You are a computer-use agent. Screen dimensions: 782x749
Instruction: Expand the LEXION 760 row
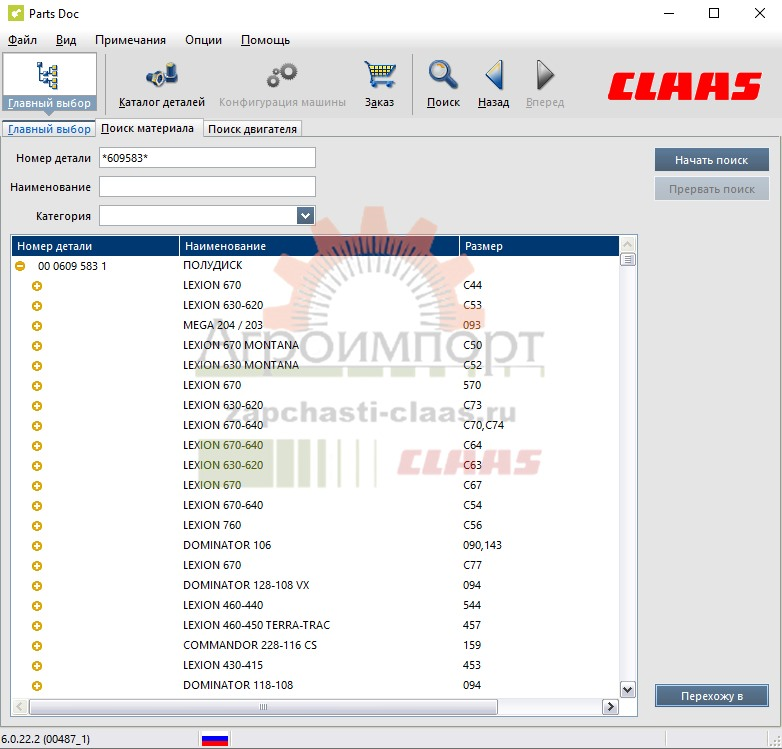tap(37, 526)
